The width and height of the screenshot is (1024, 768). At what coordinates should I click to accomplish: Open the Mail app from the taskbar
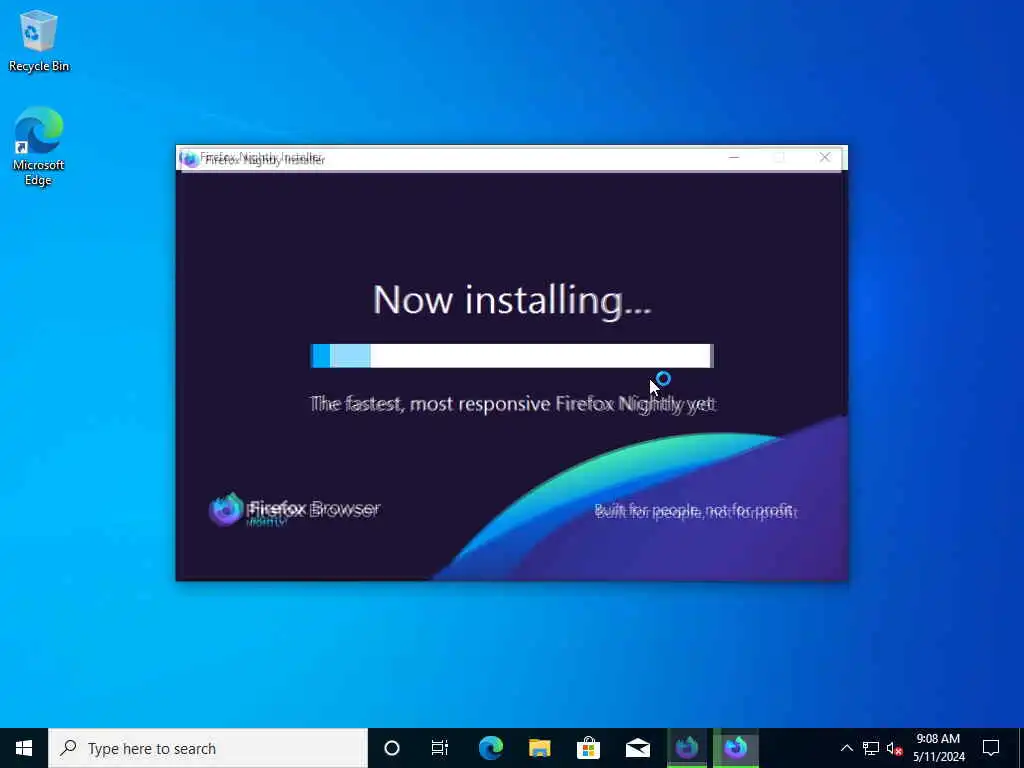(637, 748)
